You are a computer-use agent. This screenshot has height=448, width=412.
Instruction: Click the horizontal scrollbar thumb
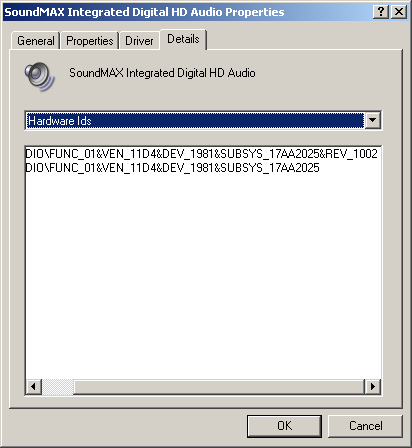pyautogui.click(x=58, y=387)
